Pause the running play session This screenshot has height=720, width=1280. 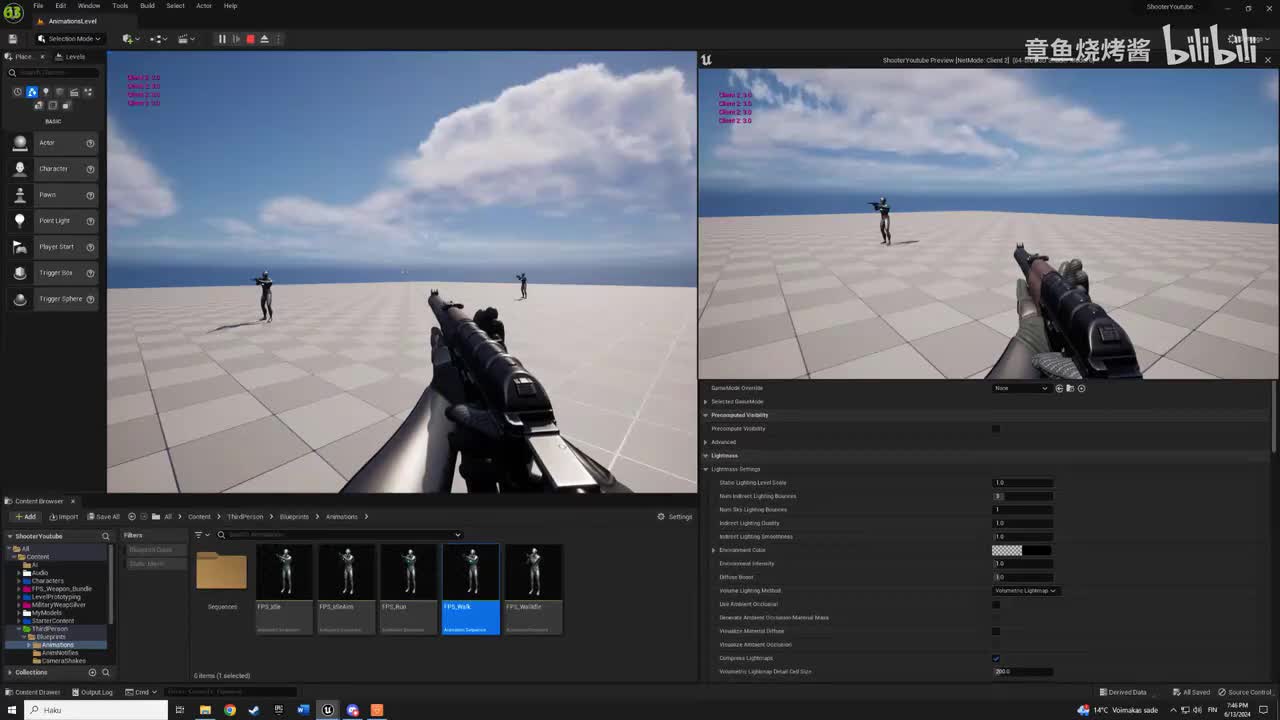click(x=222, y=39)
